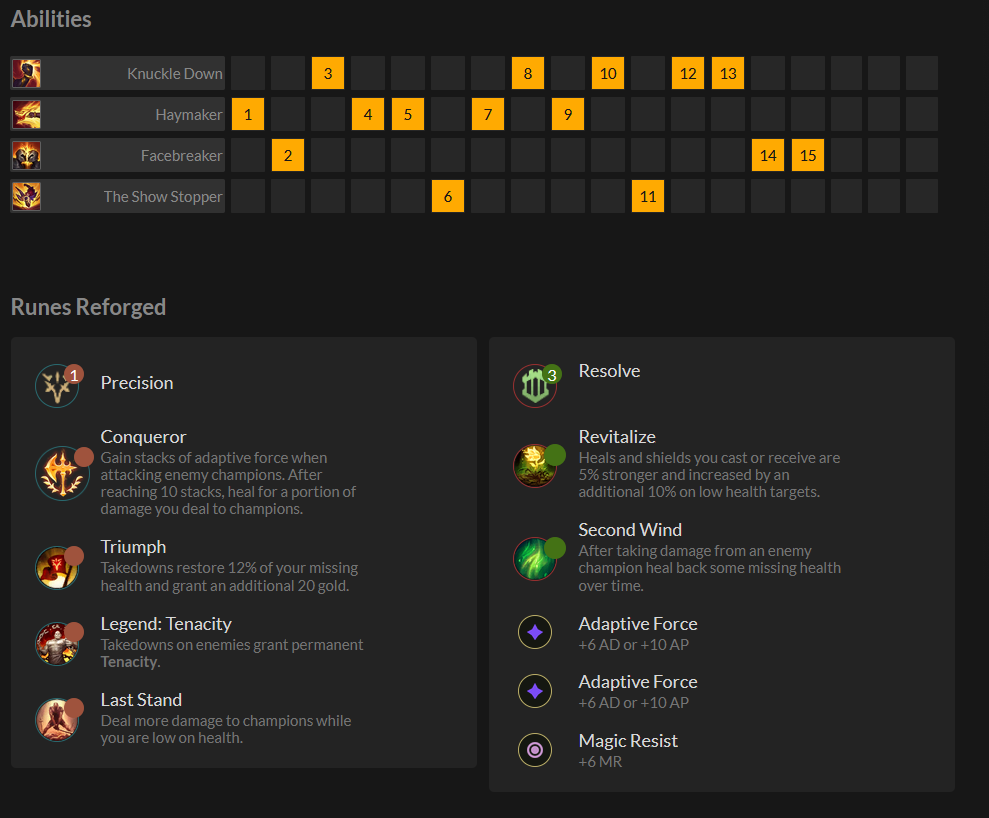Click Knuckle Down level 13 cell
Screen dimensions: 989x818
tap(728, 74)
